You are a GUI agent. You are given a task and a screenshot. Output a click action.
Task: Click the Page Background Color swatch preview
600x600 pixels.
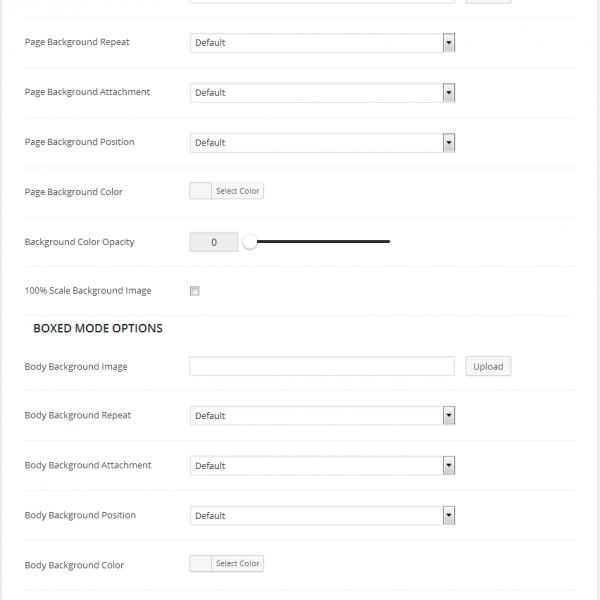(x=201, y=191)
